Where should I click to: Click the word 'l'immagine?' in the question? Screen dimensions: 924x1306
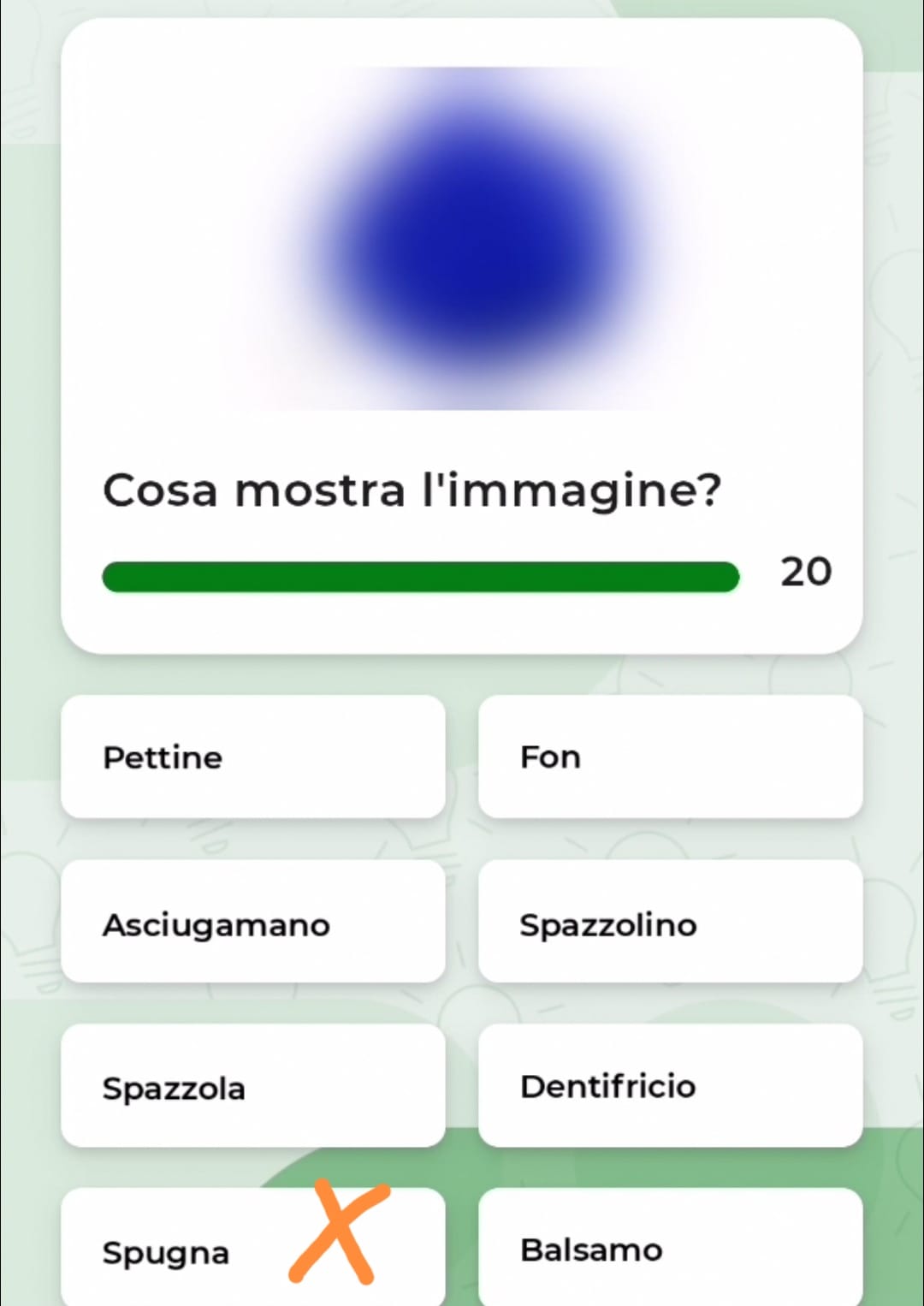pos(572,490)
